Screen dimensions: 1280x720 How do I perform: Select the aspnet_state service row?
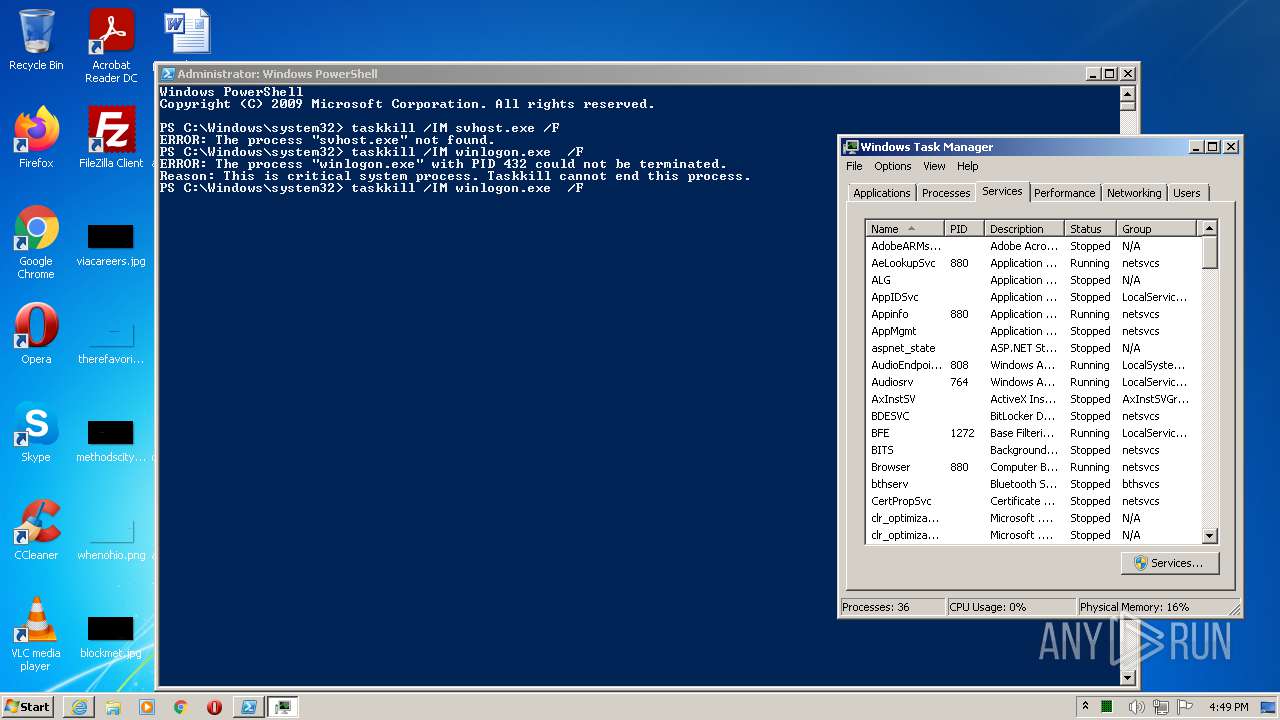click(x=1032, y=348)
